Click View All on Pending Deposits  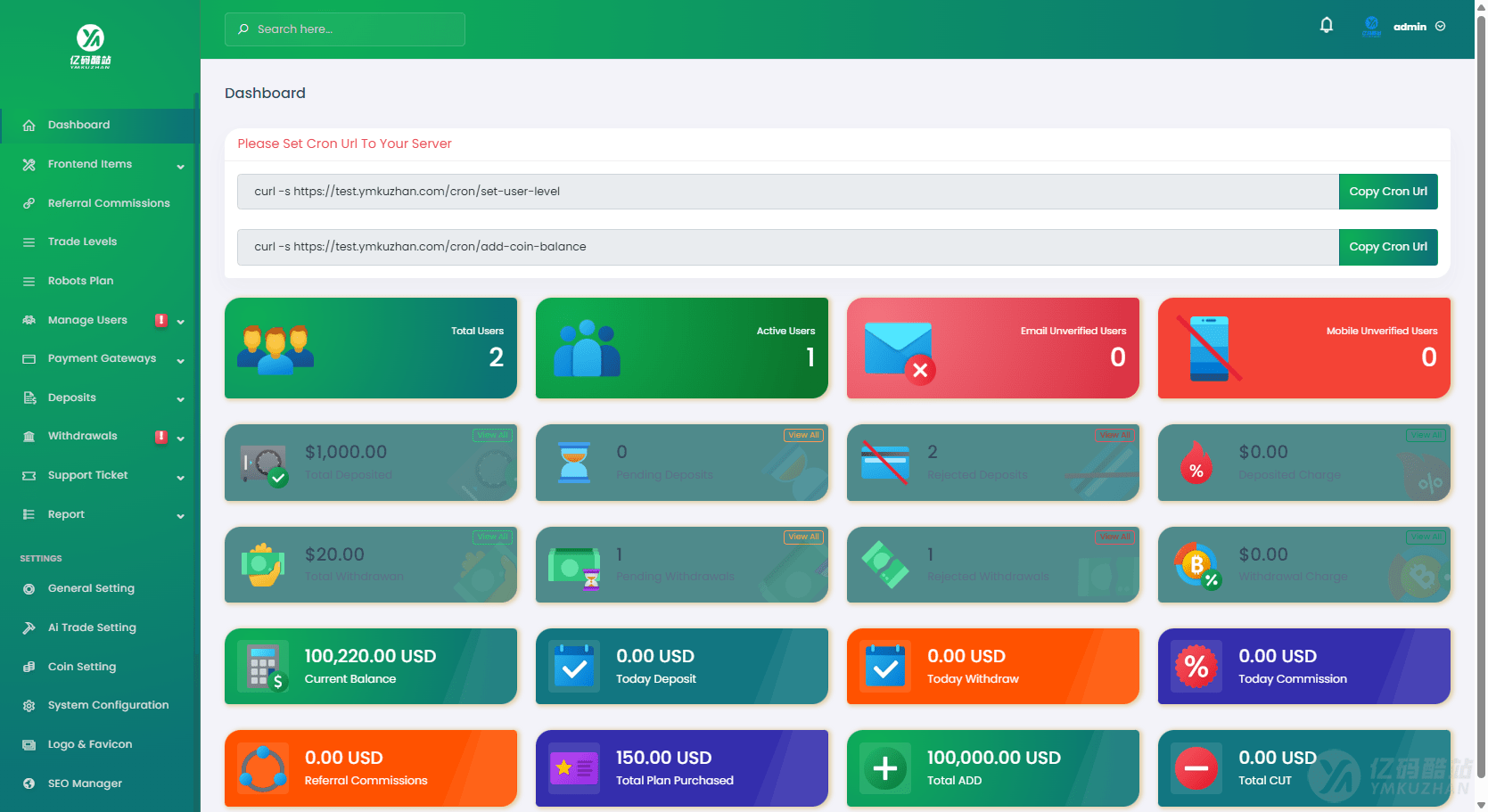(x=803, y=435)
